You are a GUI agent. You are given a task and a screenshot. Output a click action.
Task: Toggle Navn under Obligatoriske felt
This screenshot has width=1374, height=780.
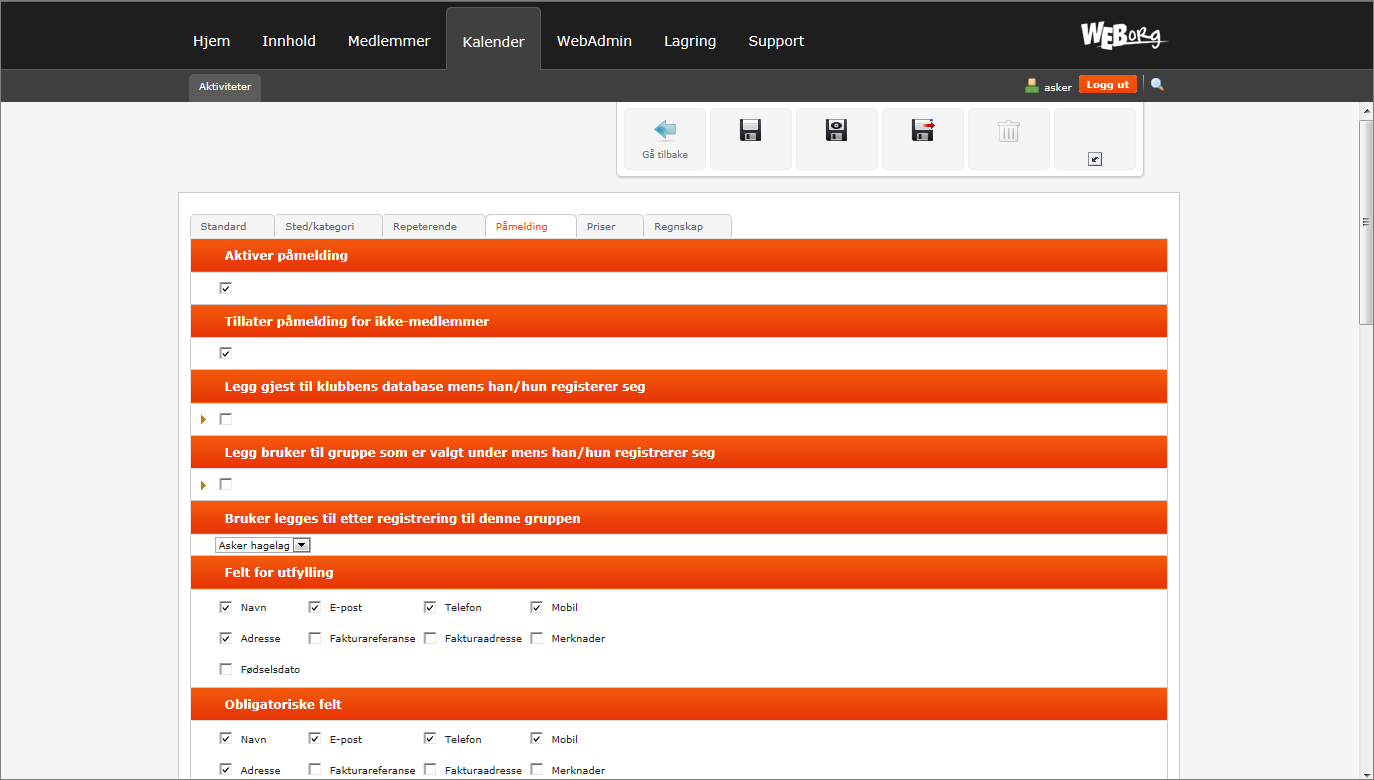click(x=225, y=739)
